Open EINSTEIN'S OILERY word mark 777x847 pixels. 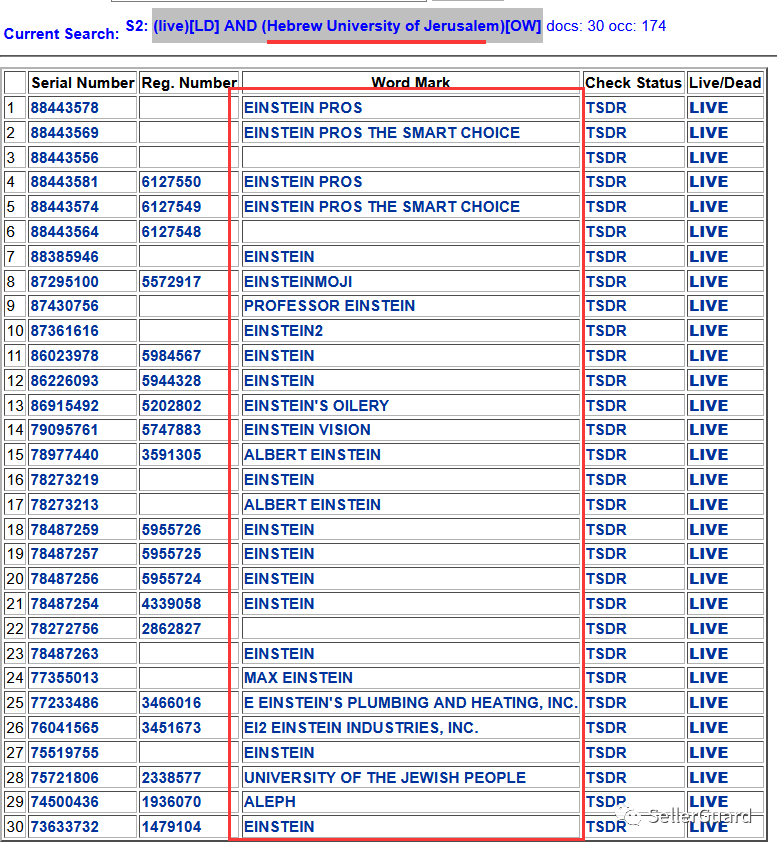point(316,405)
